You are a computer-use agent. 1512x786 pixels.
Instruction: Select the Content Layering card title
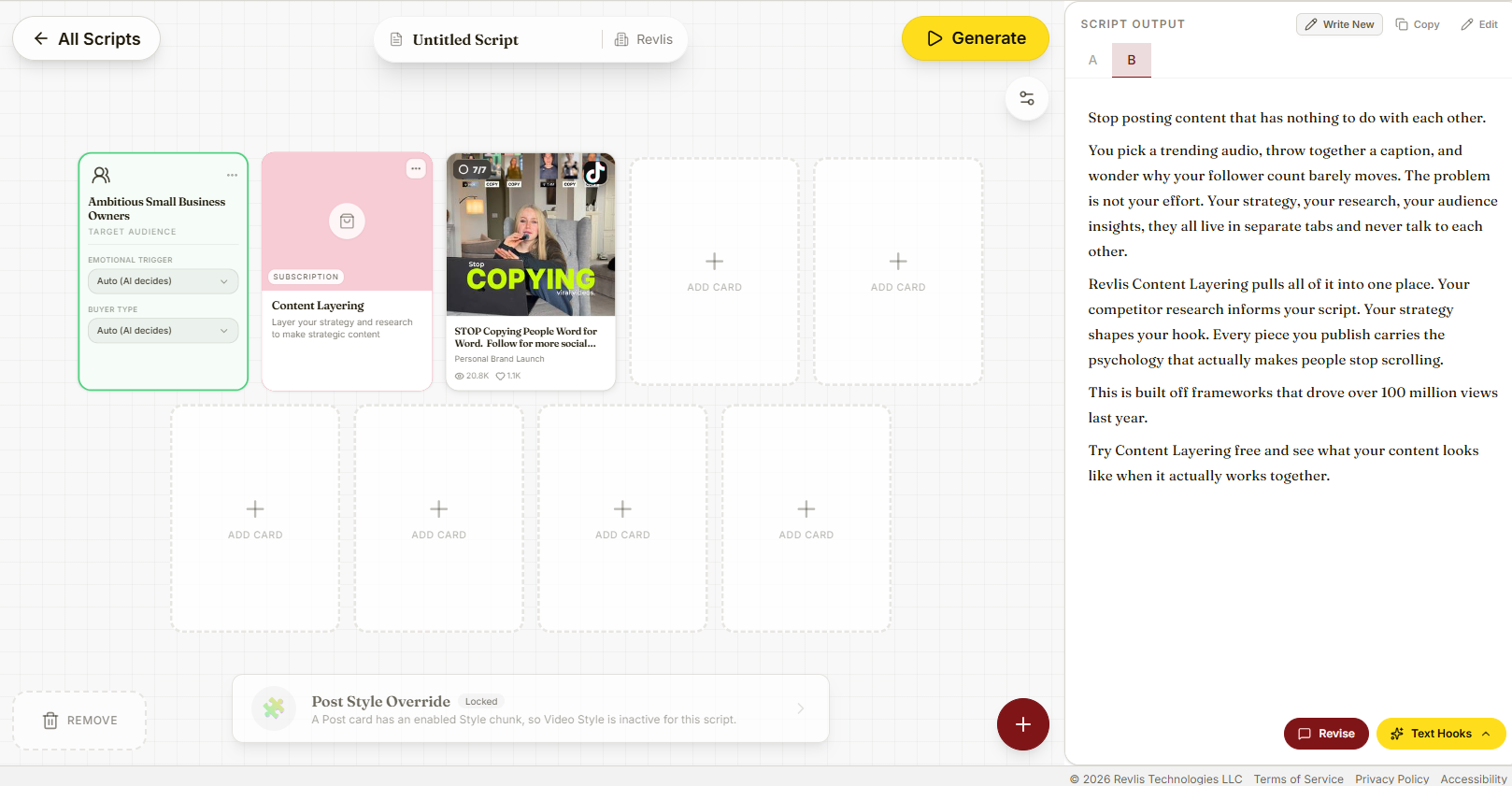point(318,306)
